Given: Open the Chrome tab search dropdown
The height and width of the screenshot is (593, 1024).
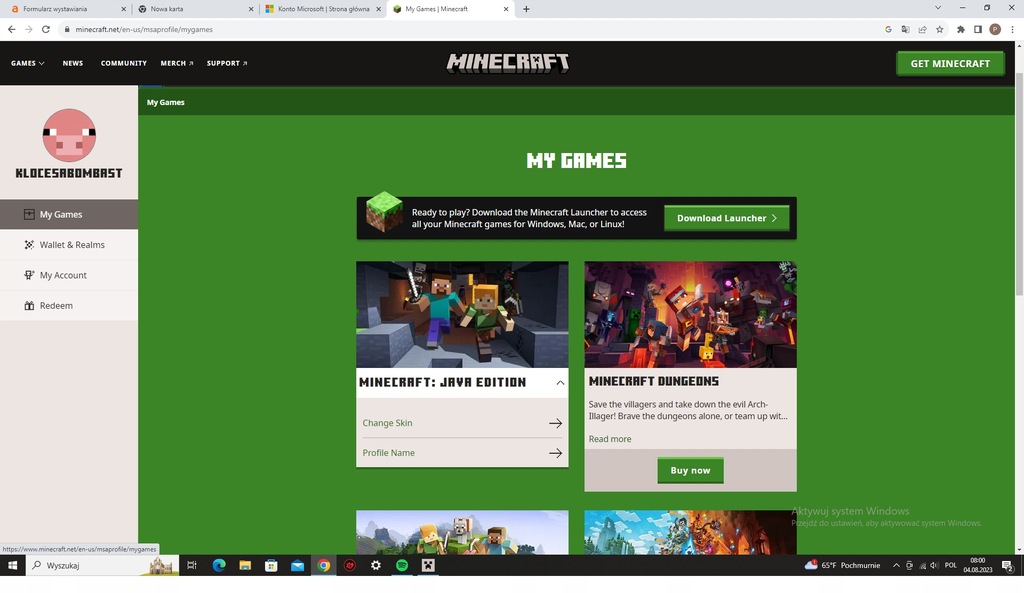Looking at the screenshot, I should pos(938,8).
